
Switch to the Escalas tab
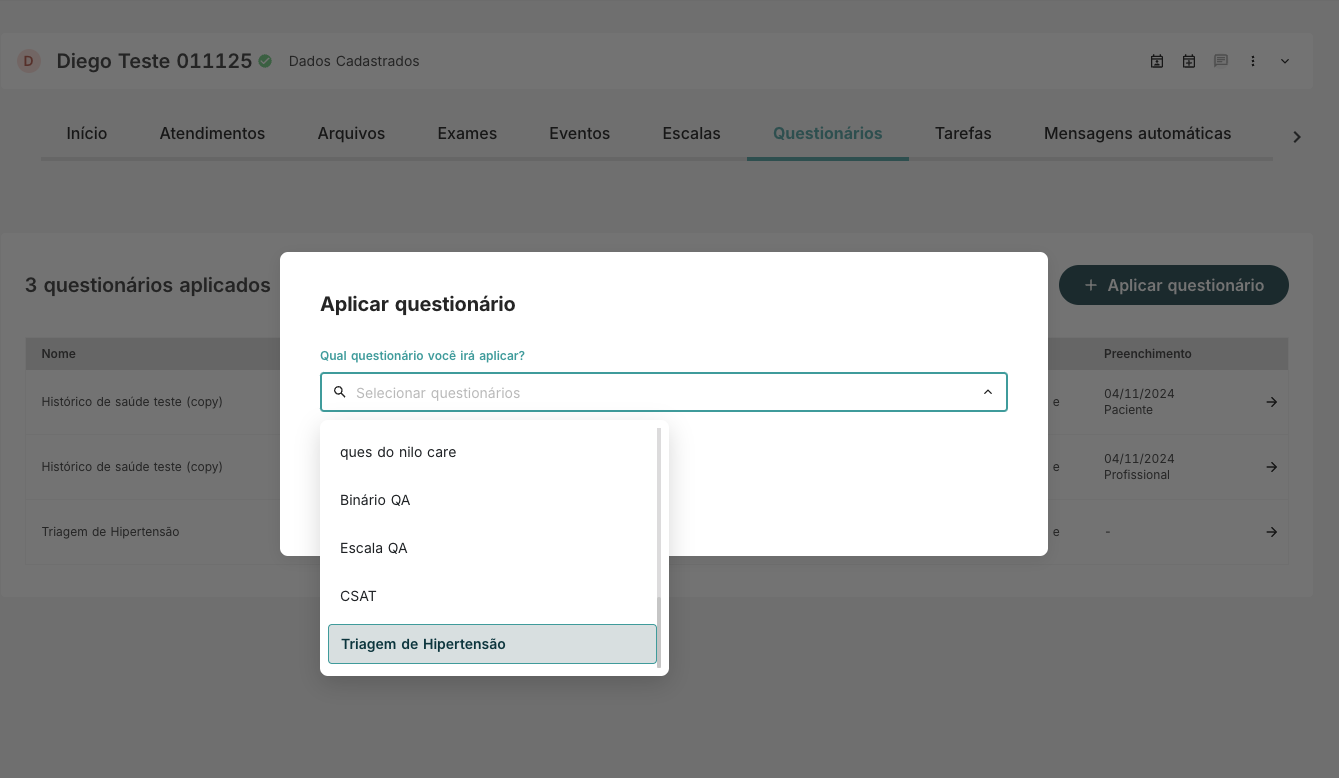pyautogui.click(x=691, y=133)
